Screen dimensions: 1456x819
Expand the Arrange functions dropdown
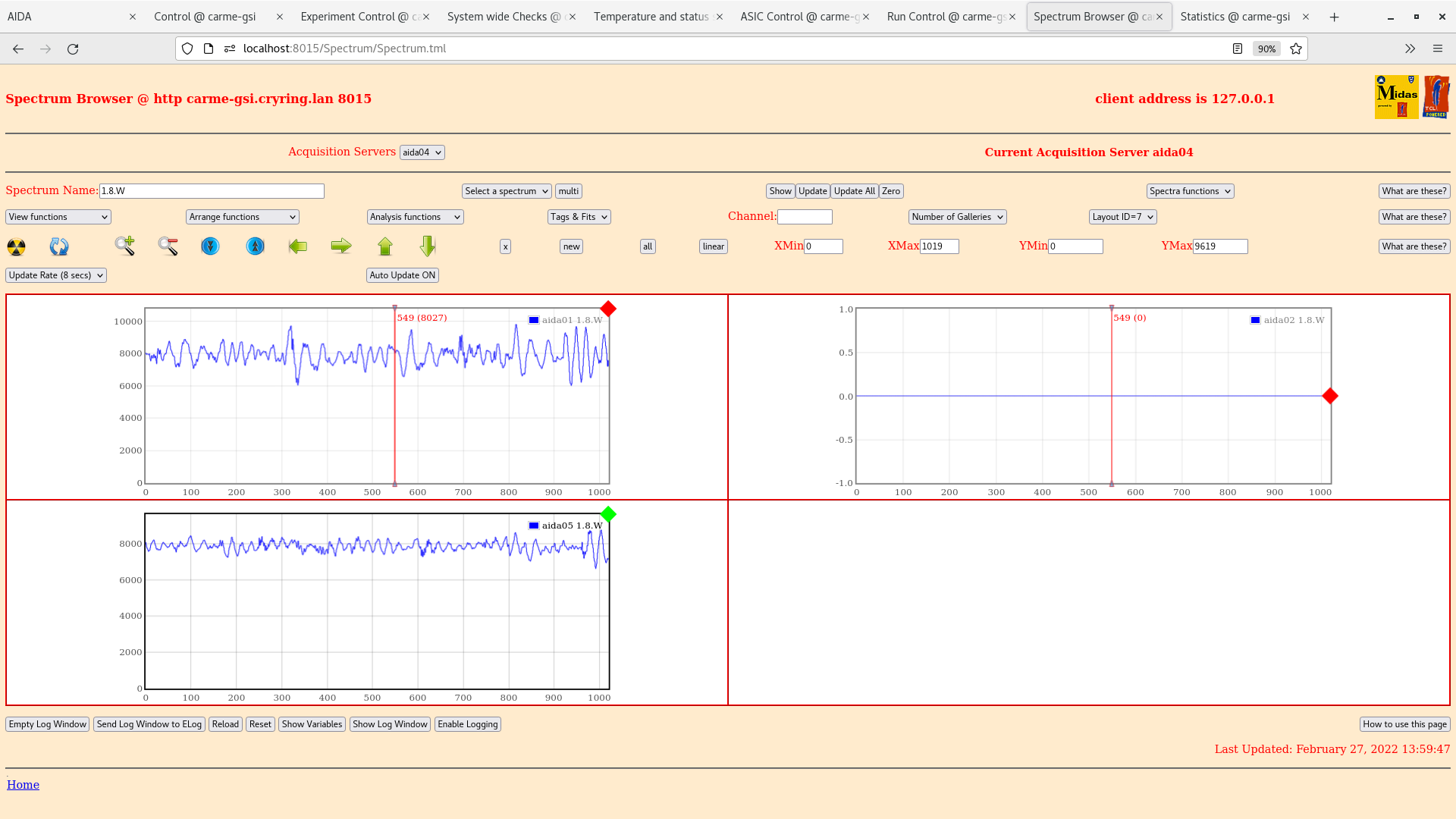pos(243,217)
